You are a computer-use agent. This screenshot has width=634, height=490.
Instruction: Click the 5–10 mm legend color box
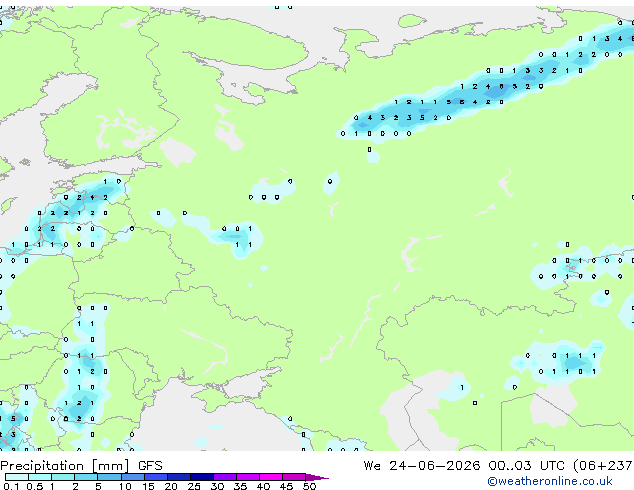[x=109, y=477]
